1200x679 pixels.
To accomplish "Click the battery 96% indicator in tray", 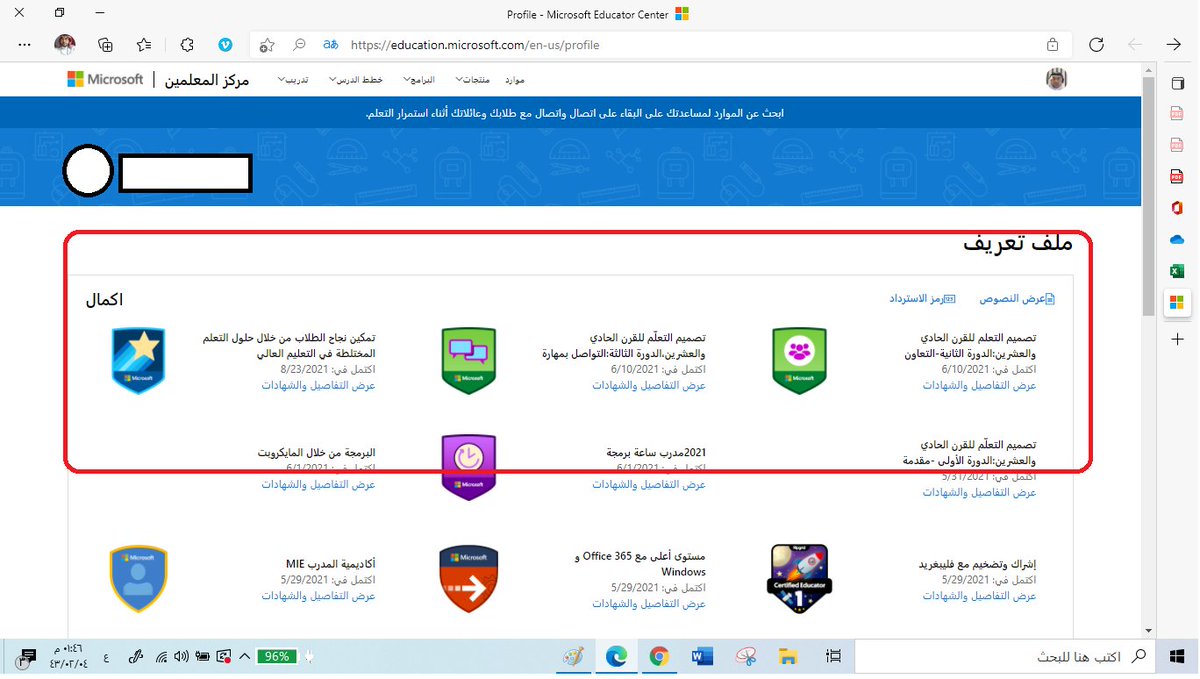I will pyautogui.click(x=277, y=657).
